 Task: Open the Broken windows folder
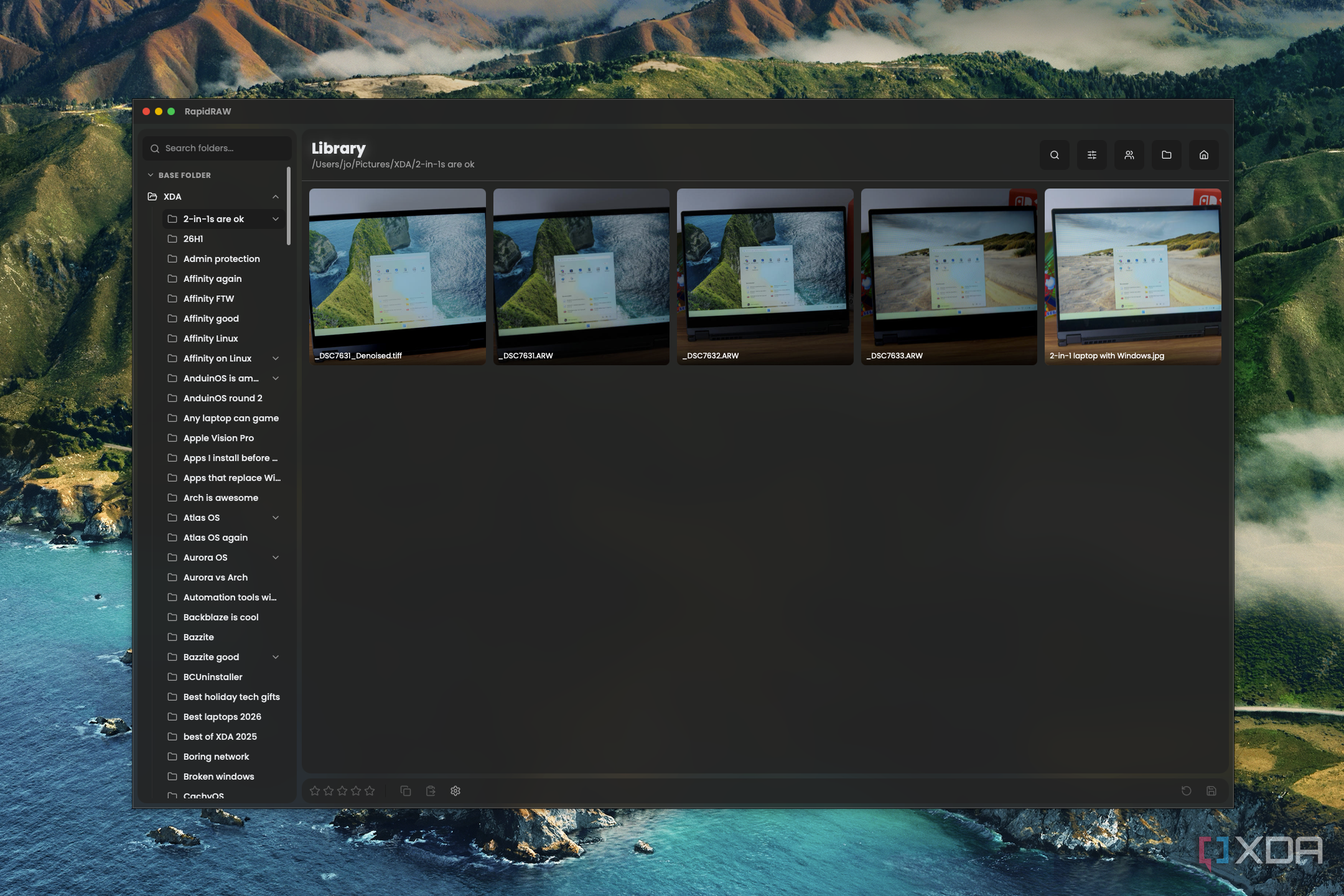[224, 777]
